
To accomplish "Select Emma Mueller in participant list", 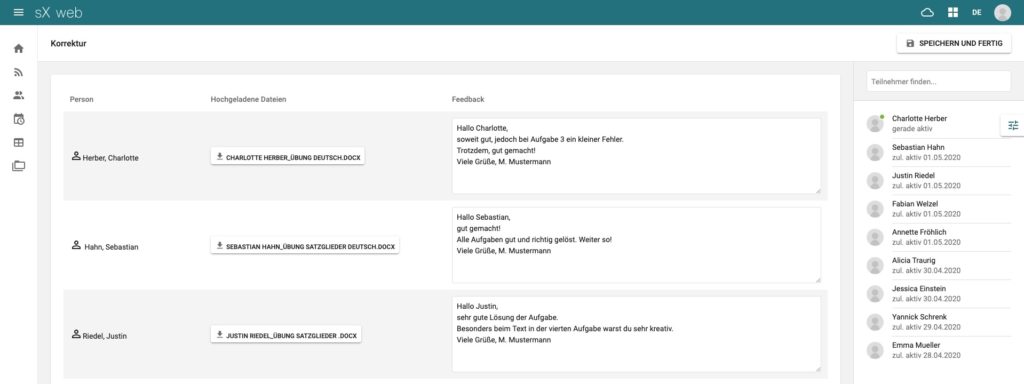I will pyautogui.click(x=938, y=350).
